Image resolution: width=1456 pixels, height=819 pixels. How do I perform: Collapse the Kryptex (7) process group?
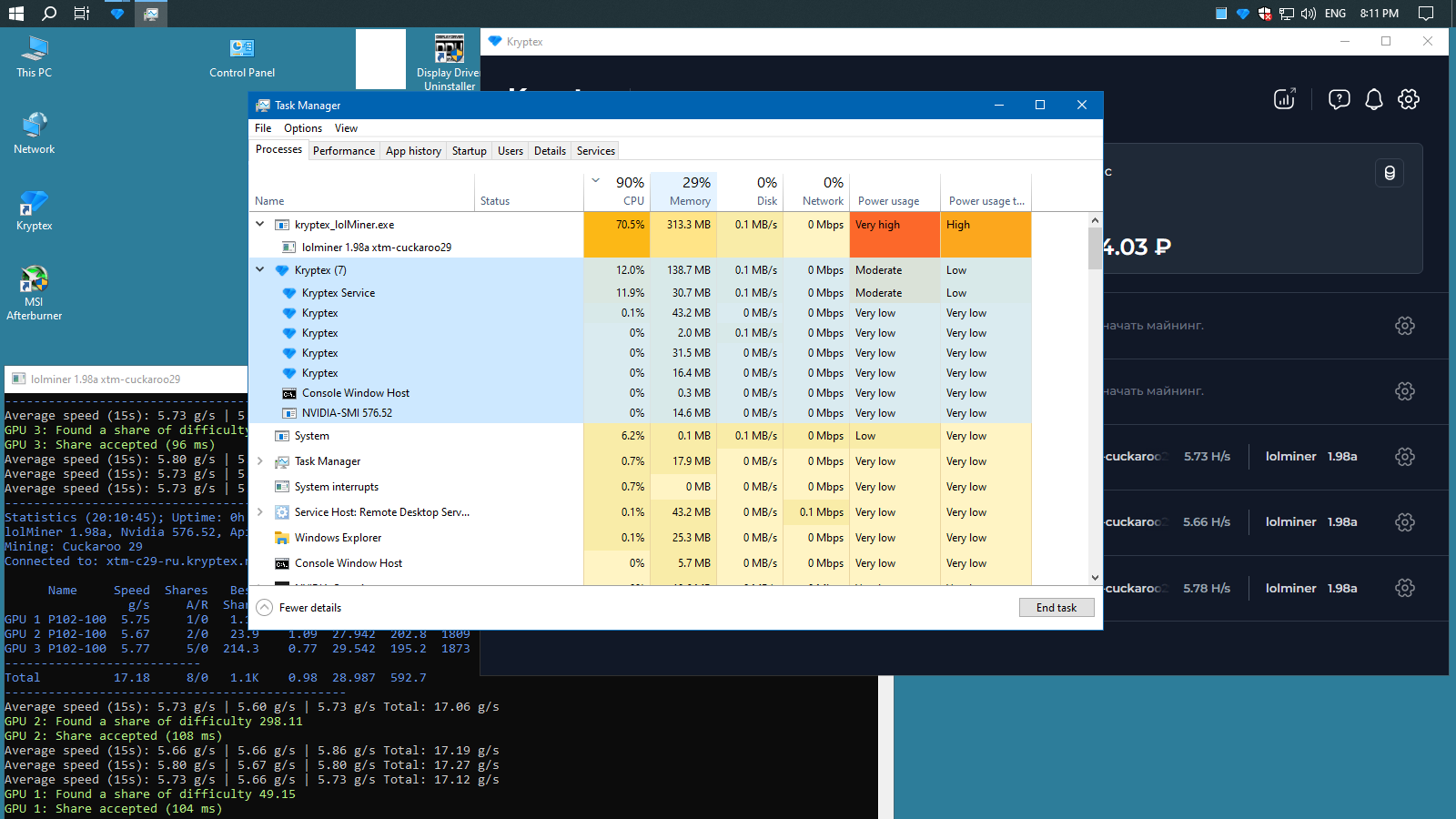tap(260, 269)
